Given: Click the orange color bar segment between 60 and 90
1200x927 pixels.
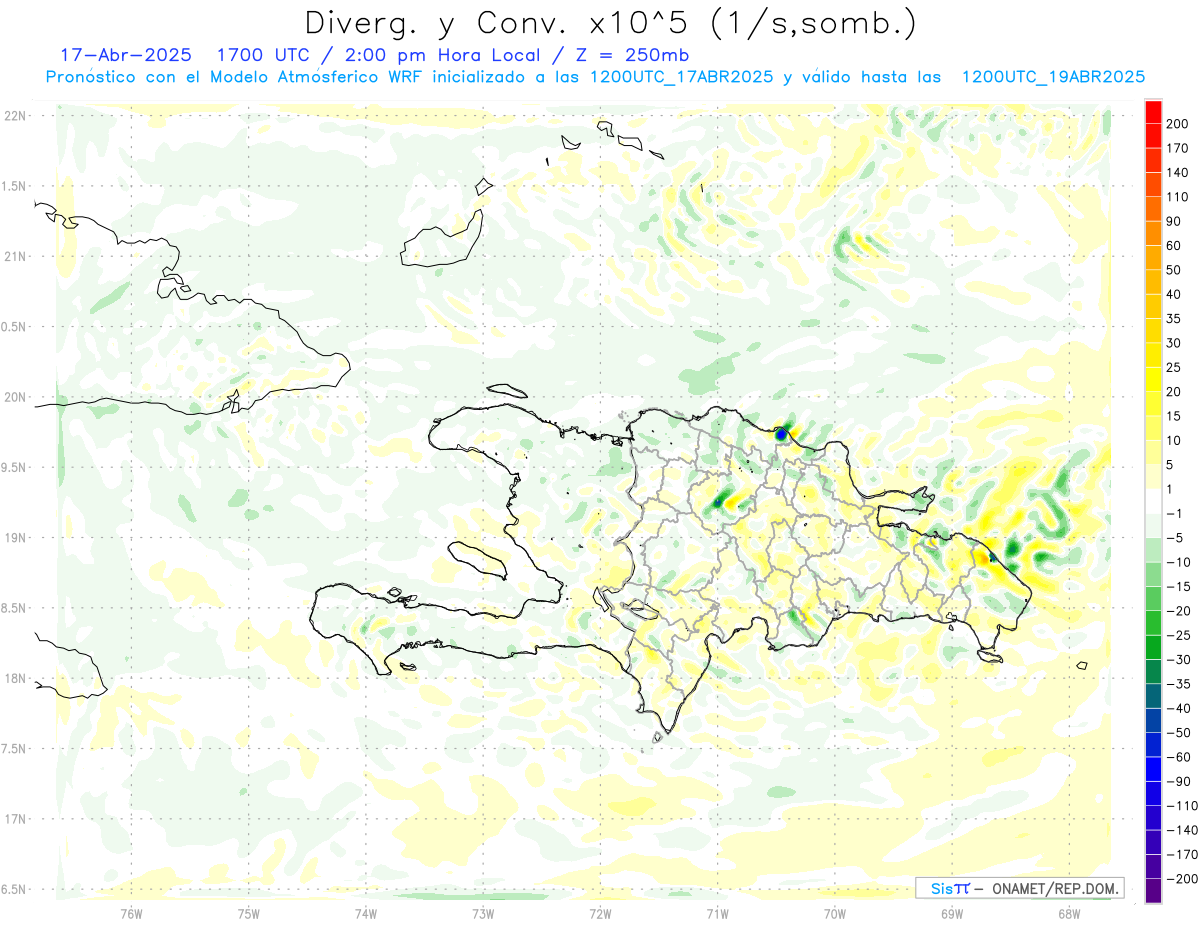Looking at the screenshot, I should 1154,233.
